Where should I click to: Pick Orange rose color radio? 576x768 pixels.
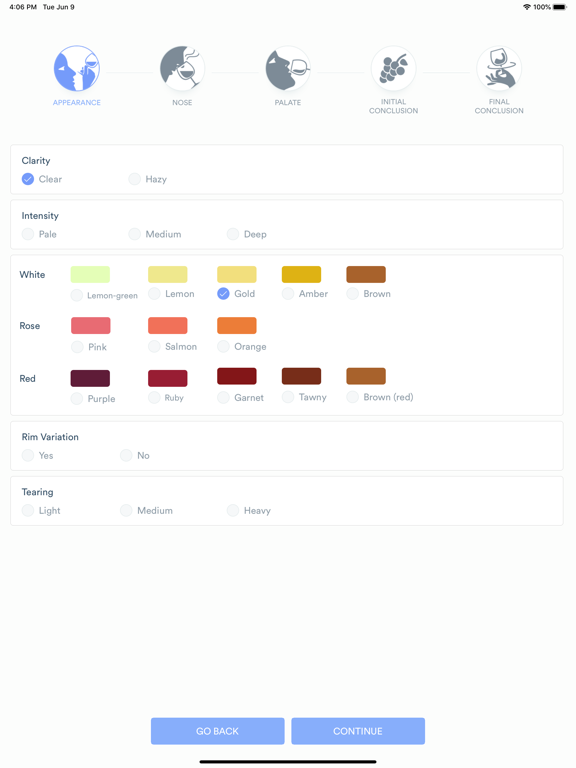[x=223, y=347]
